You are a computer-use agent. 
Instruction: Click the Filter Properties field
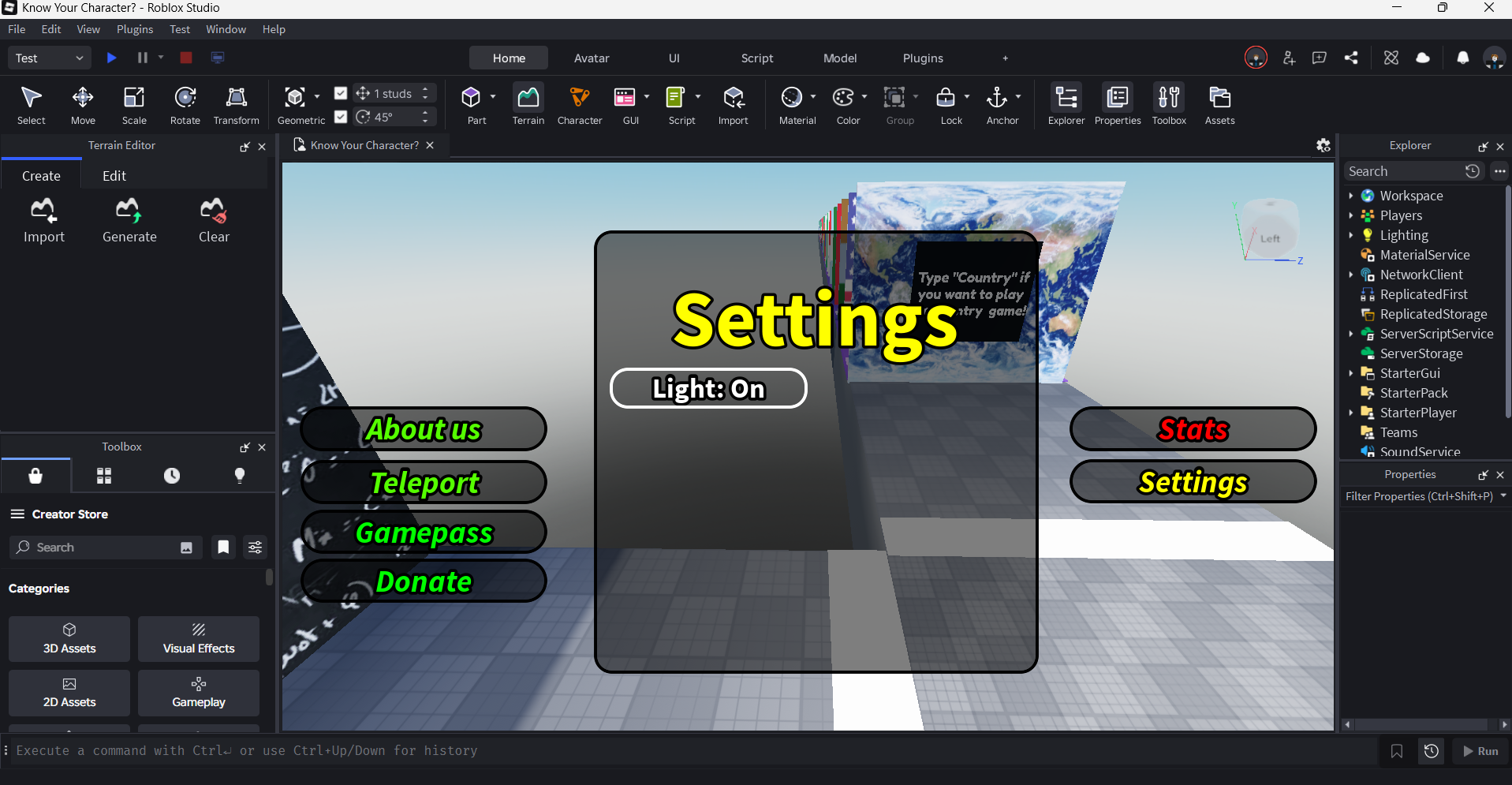1420,496
